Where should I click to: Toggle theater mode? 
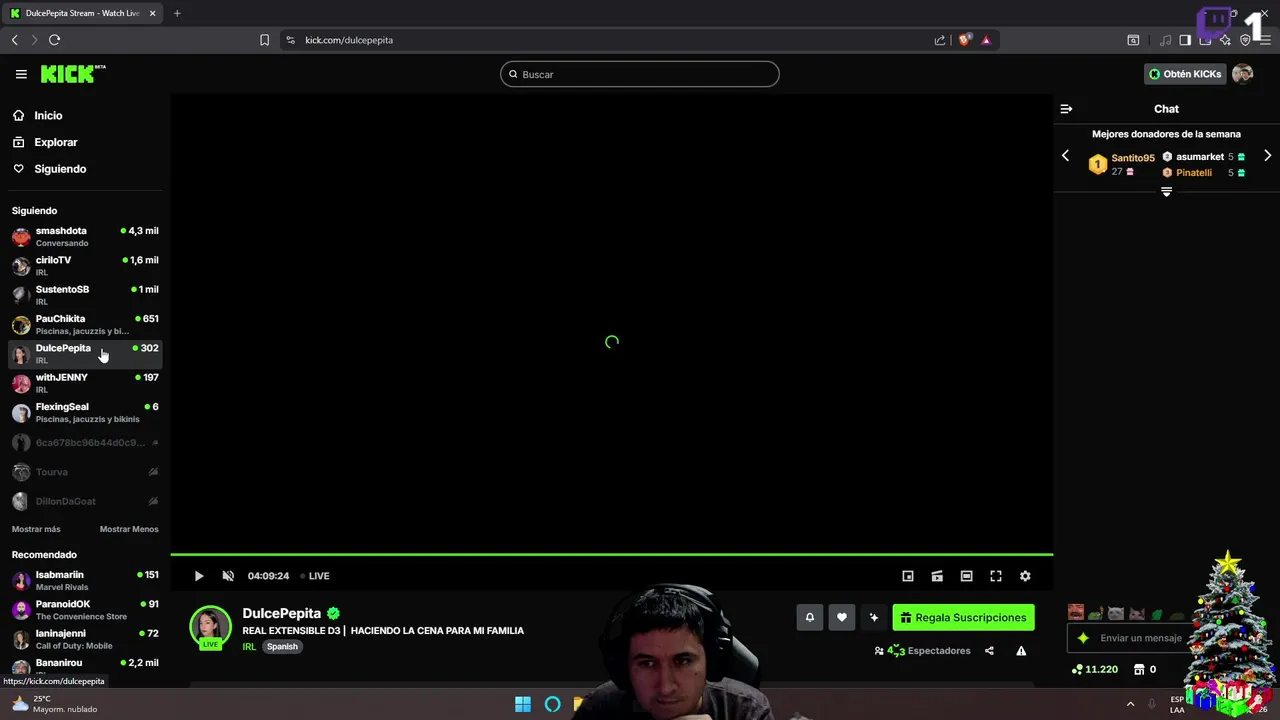pyautogui.click(x=966, y=576)
